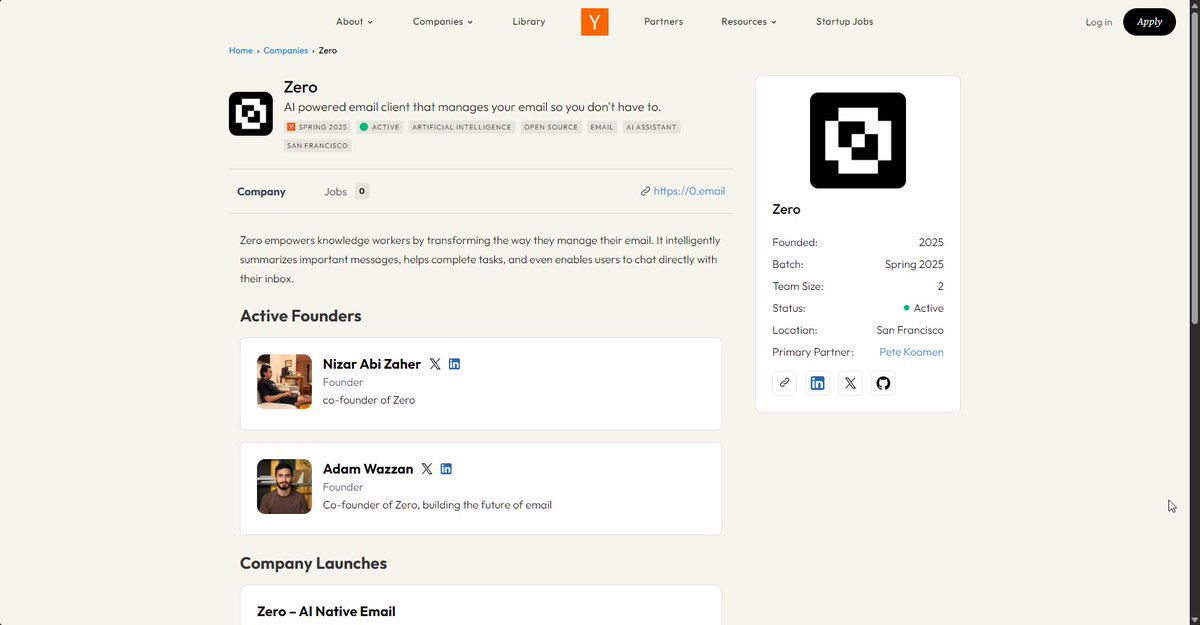Click the AI Assistant tag
Screen dimensions: 1200x625
(x=651, y=127)
